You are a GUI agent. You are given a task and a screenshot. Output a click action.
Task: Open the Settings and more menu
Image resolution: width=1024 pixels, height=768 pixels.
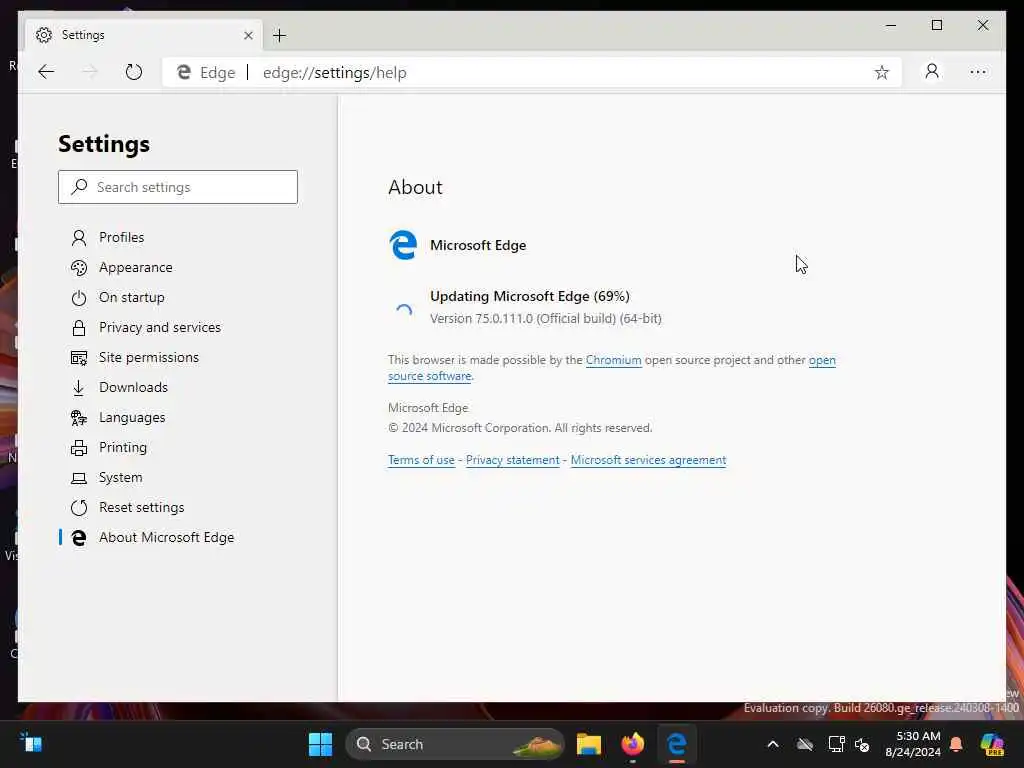tap(978, 72)
